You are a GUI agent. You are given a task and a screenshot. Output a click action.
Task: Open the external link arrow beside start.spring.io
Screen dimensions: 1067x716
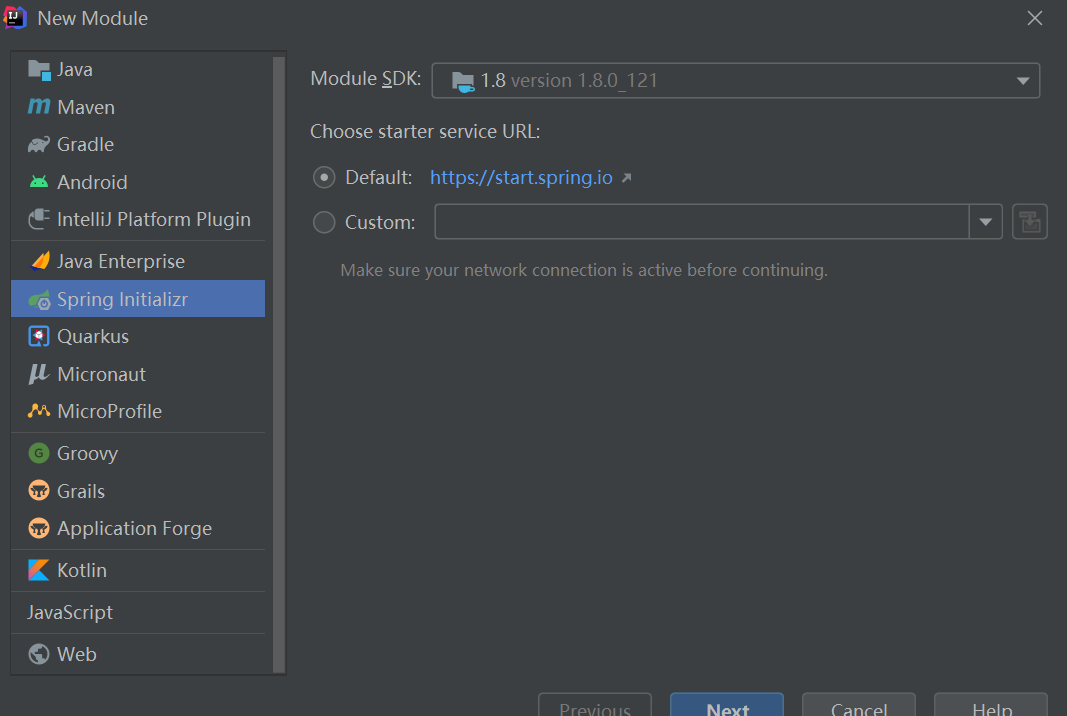627,178
